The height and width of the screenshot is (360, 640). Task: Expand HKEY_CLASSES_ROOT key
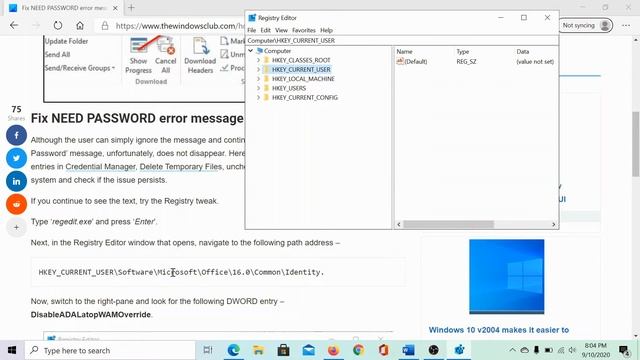coord(258,60)
